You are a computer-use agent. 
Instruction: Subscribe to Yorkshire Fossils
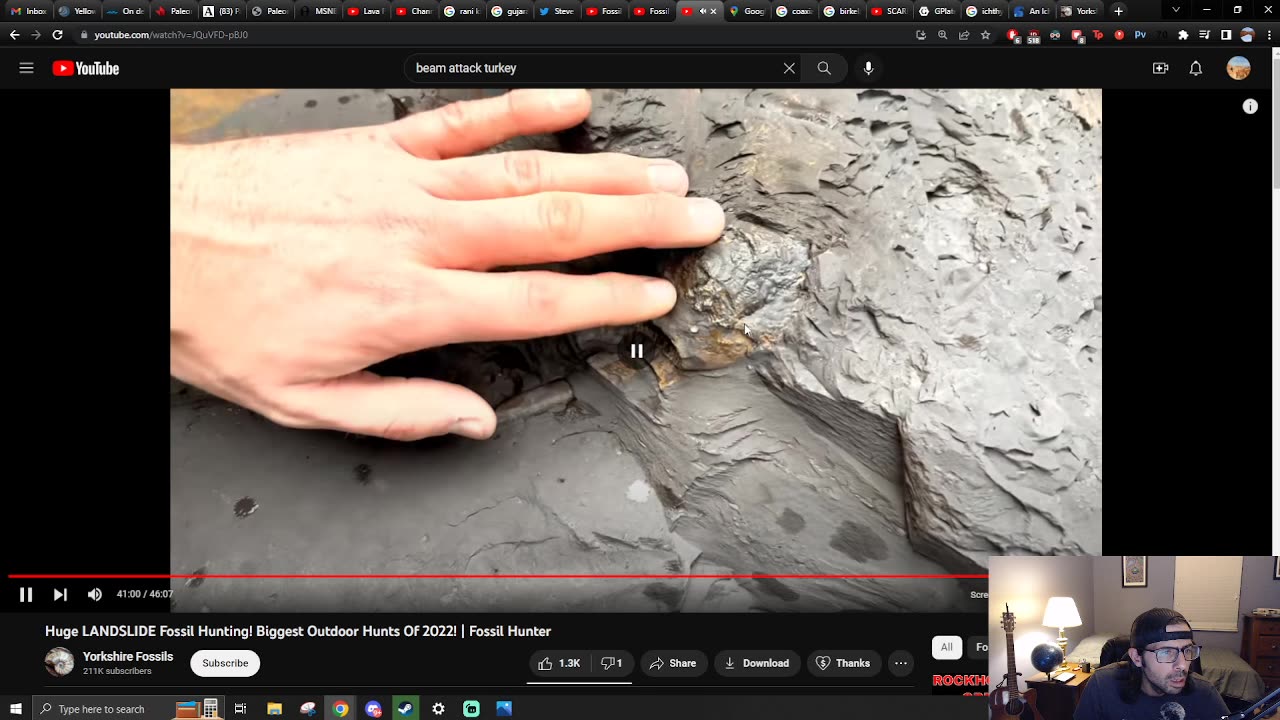click(225, 663)
